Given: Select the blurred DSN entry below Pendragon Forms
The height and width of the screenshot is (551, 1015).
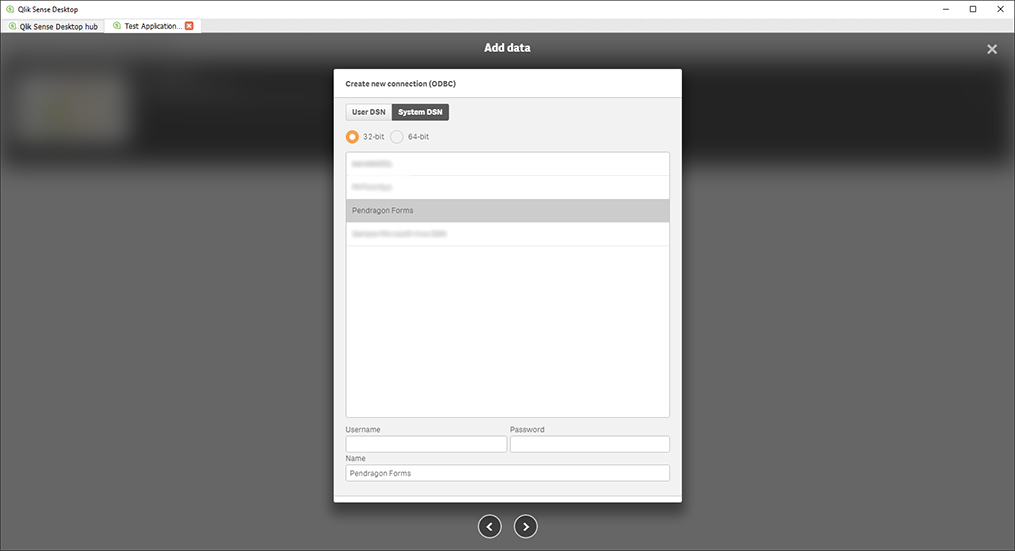Looking at the screenshot, I should tap(508, 234).
